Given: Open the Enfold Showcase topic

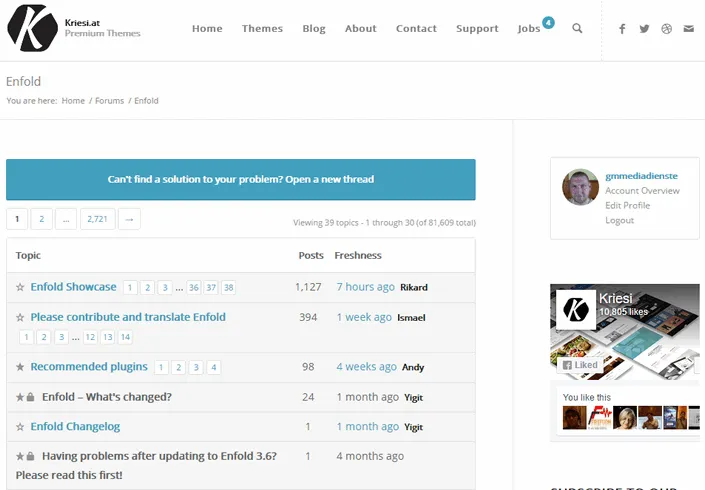Looking at the screenshot, I should (x=73, y=287).
